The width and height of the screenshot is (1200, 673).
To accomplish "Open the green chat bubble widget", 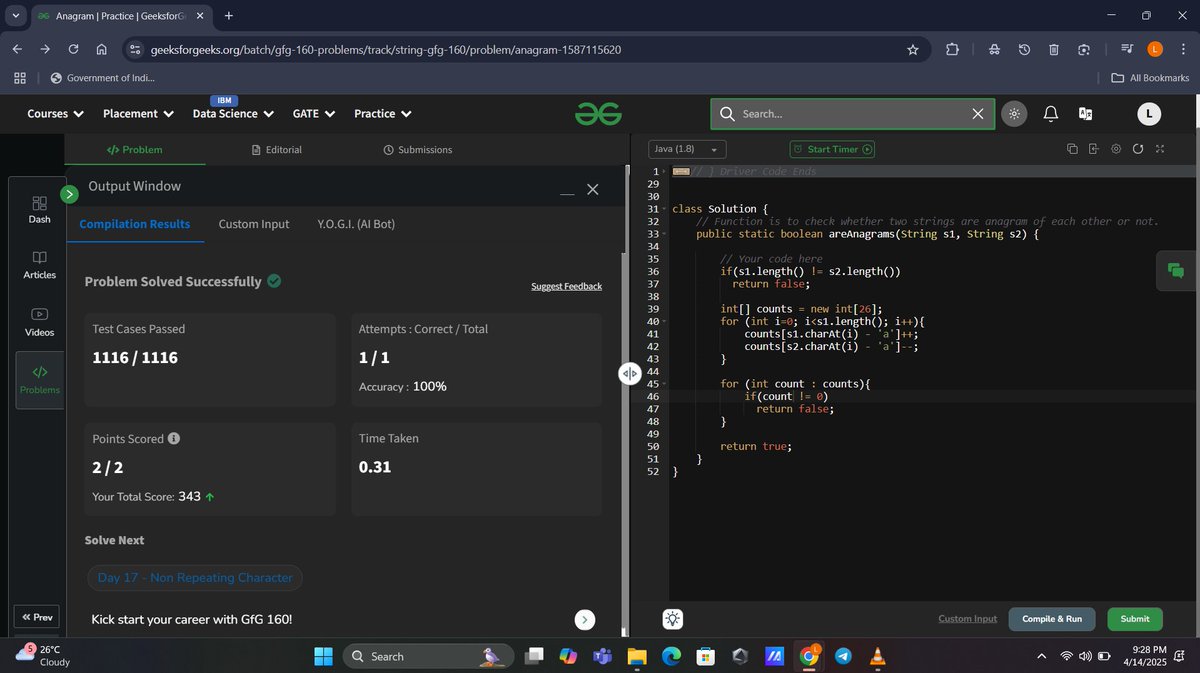I will (x=1176, y=271).
